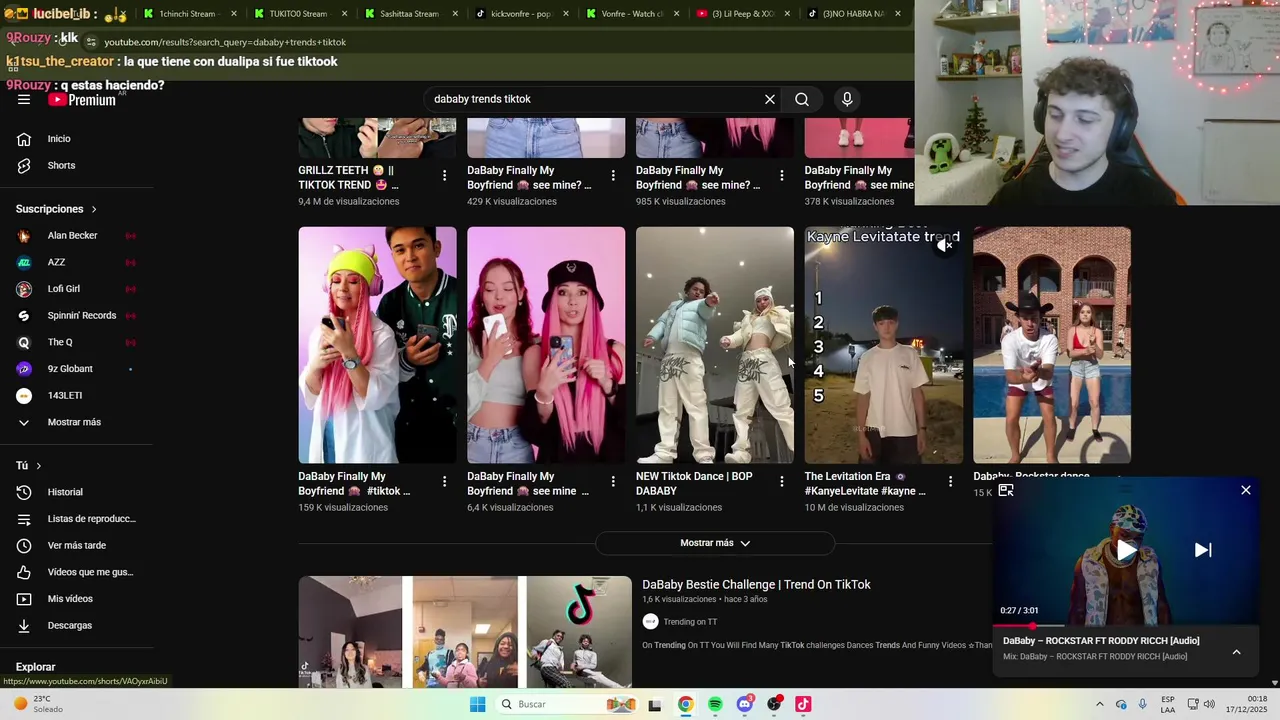Unmute the Kayne Levitate short preview
The image size is (1280, 720).
click(x=945, y=245)
